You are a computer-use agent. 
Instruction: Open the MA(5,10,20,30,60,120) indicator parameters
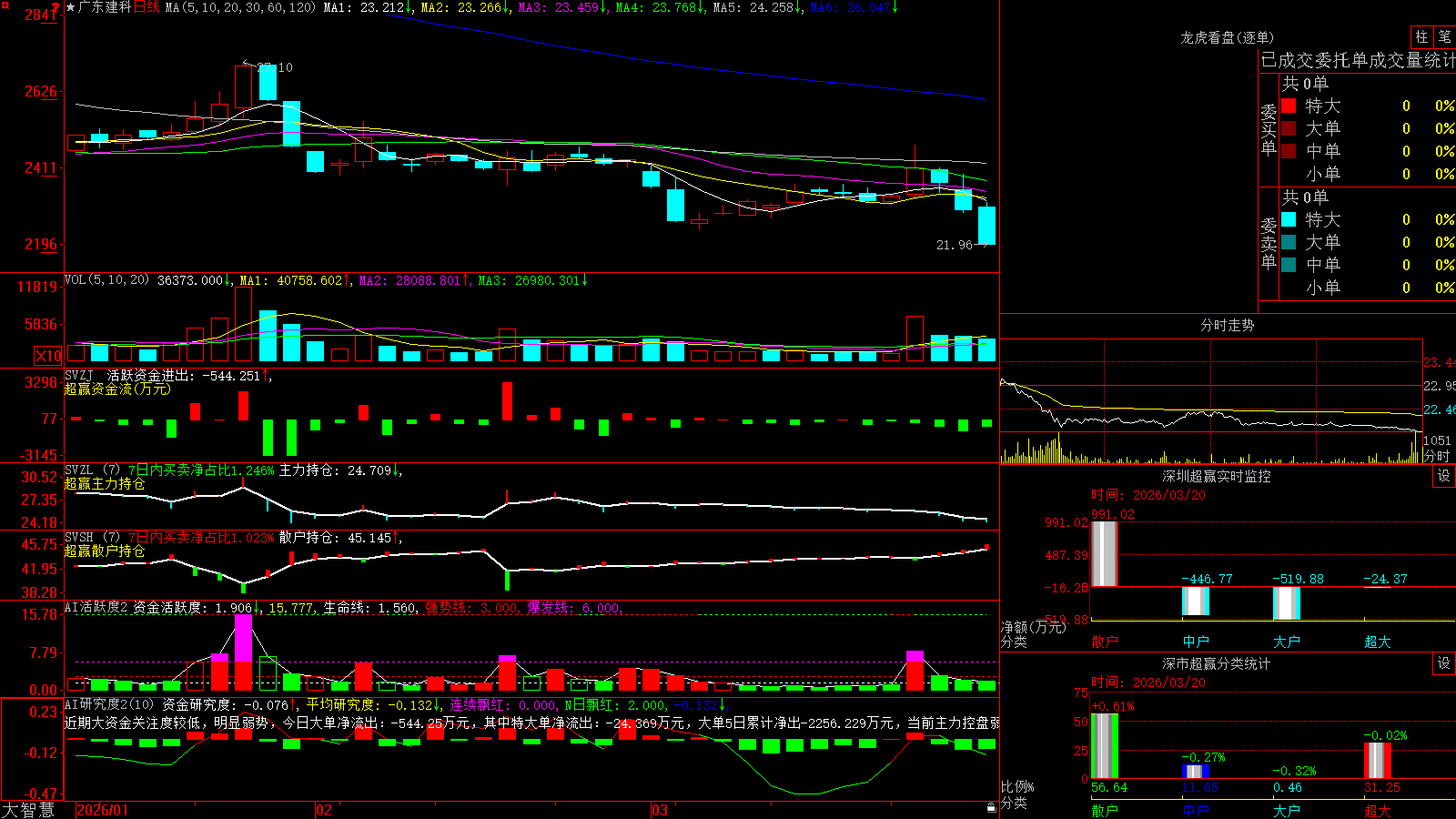240,7
